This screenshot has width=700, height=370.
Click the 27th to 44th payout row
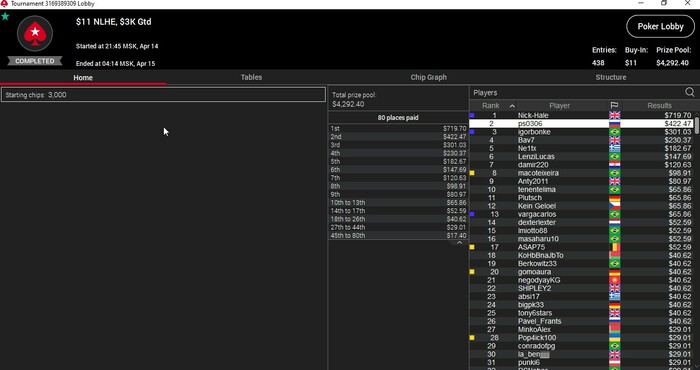398,227
